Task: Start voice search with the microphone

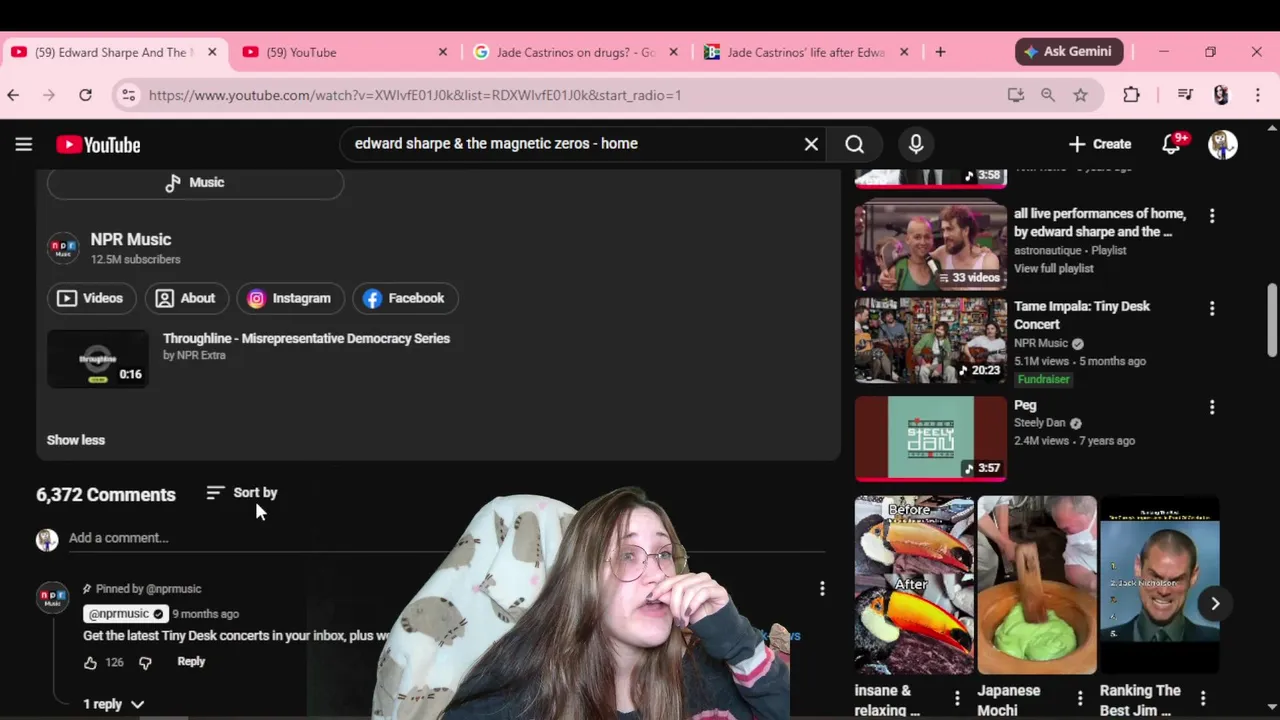Action: [916, 144]
